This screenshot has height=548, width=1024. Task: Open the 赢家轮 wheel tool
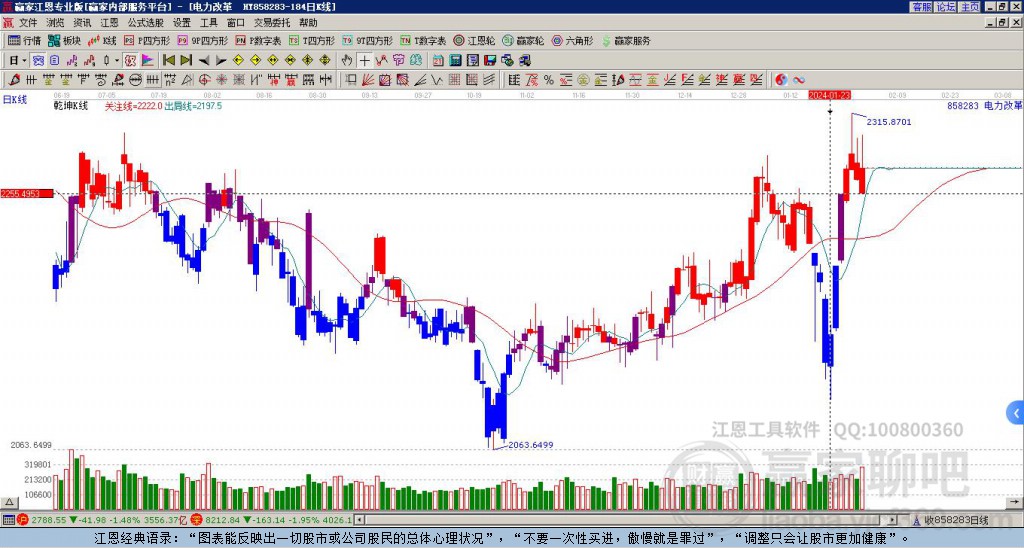523,40
